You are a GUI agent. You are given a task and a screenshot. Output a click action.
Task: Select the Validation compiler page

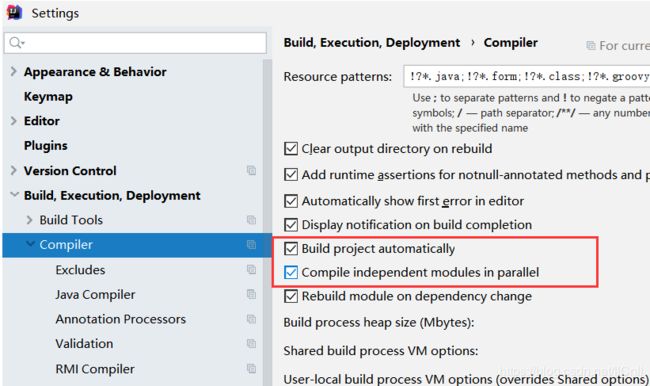[x=84, y=344]
